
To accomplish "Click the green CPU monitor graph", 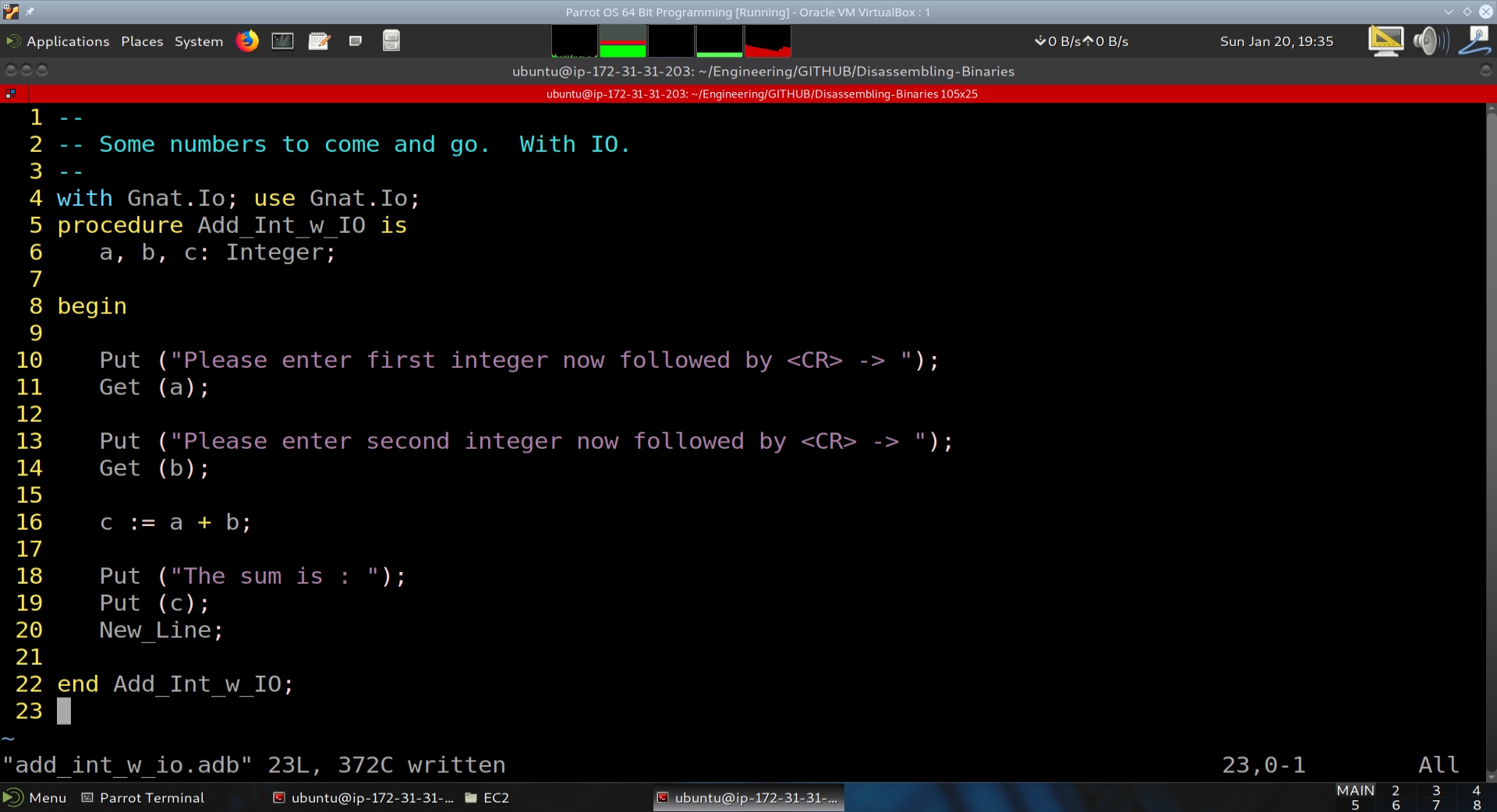I will coord(622,41).
